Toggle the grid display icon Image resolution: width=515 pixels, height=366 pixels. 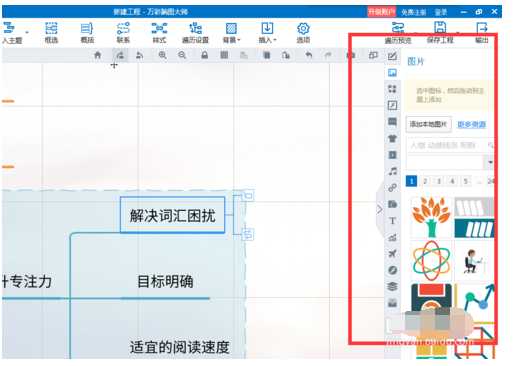224,55
